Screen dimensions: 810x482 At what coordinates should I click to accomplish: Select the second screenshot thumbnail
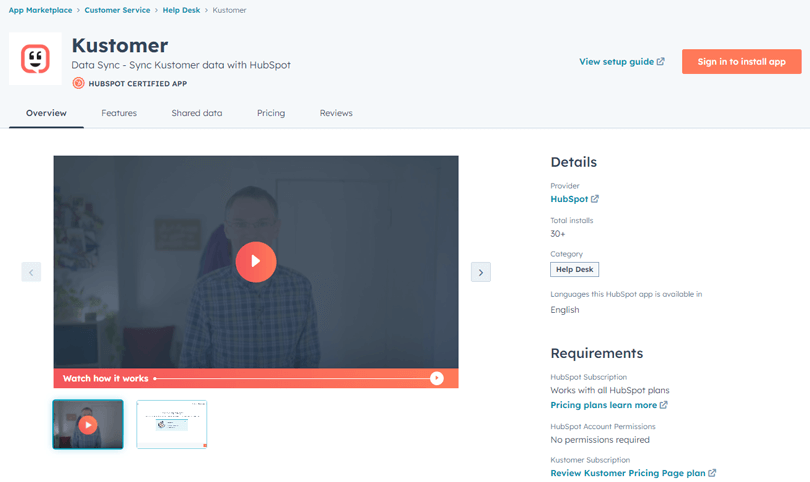tap(172, 424)
